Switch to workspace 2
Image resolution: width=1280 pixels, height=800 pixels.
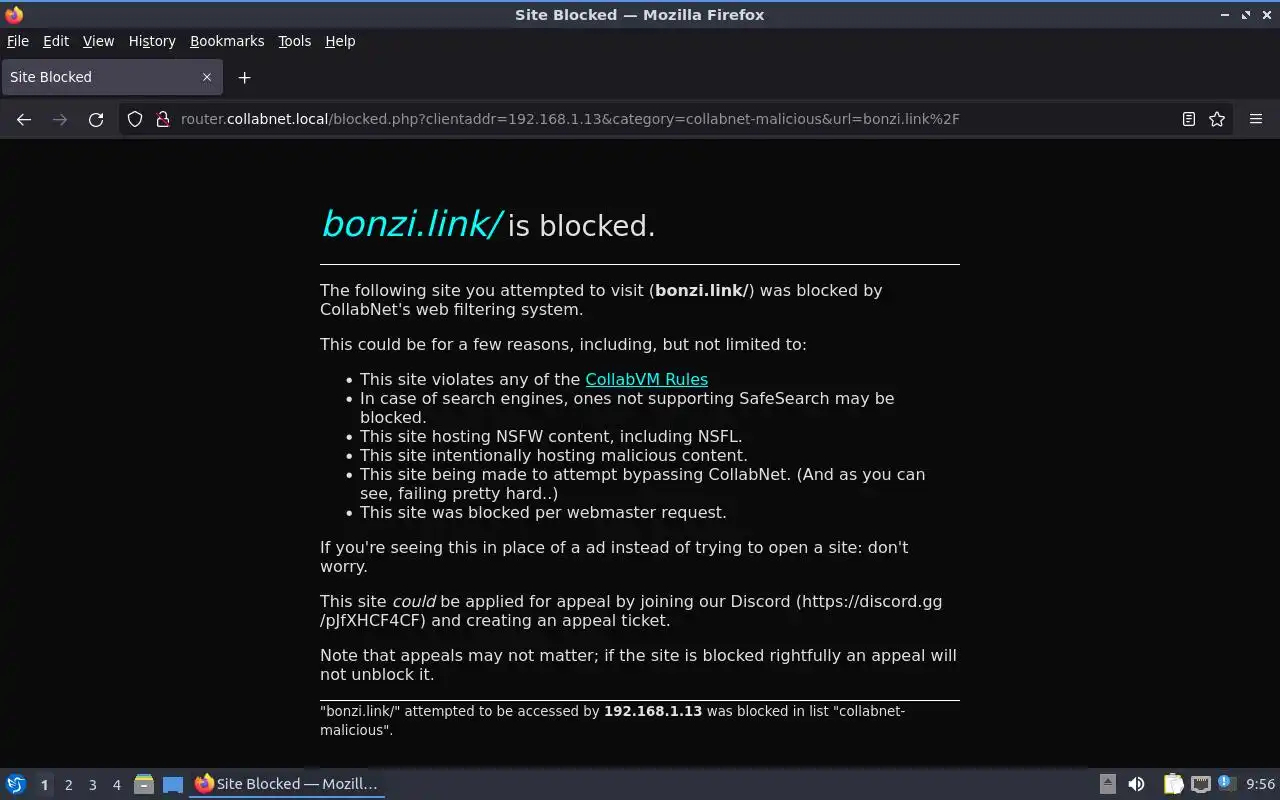[x=68, y=785]
